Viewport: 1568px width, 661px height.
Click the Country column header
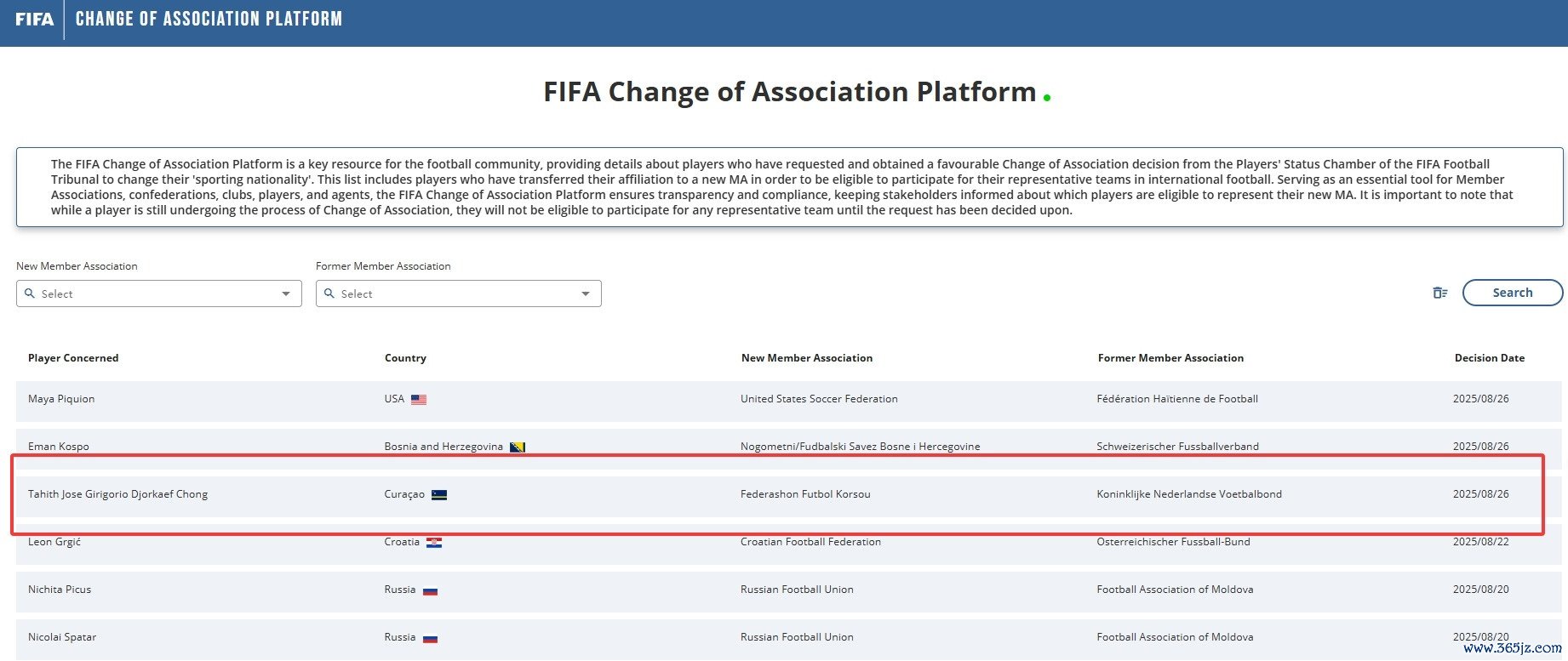tap(405, 358)
